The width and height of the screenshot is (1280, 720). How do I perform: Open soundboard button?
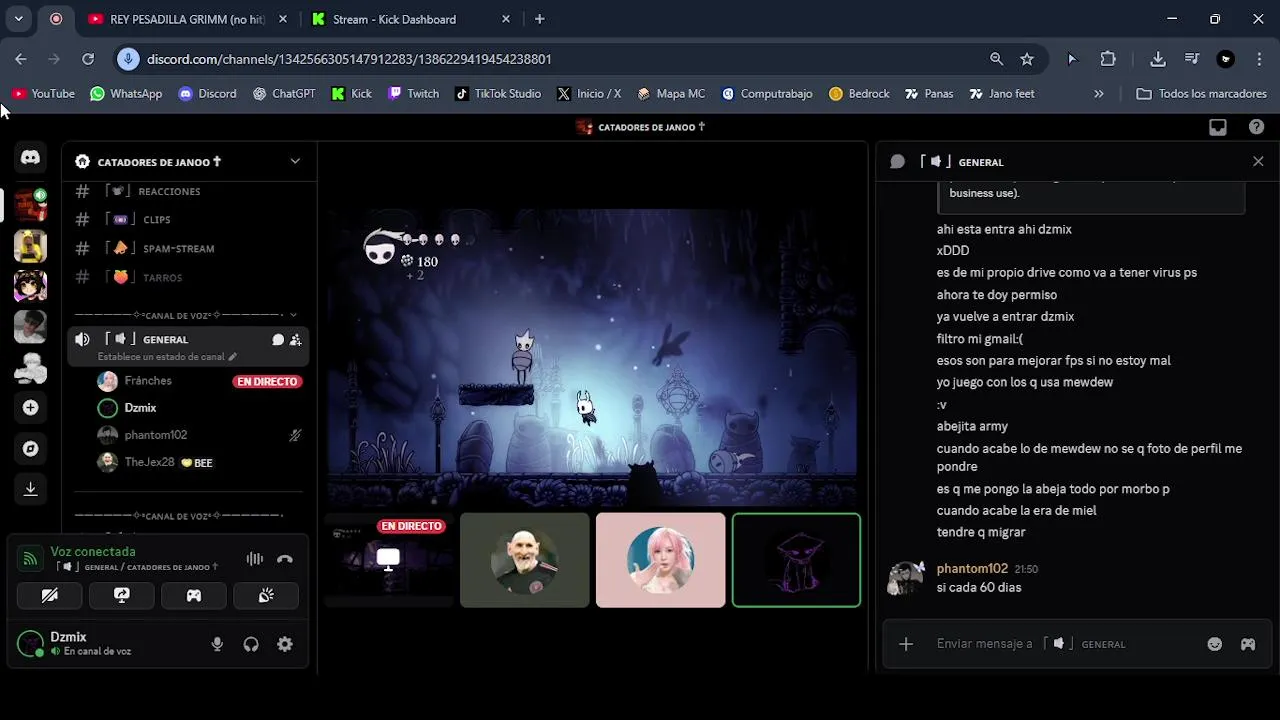(x=266, y=595)
